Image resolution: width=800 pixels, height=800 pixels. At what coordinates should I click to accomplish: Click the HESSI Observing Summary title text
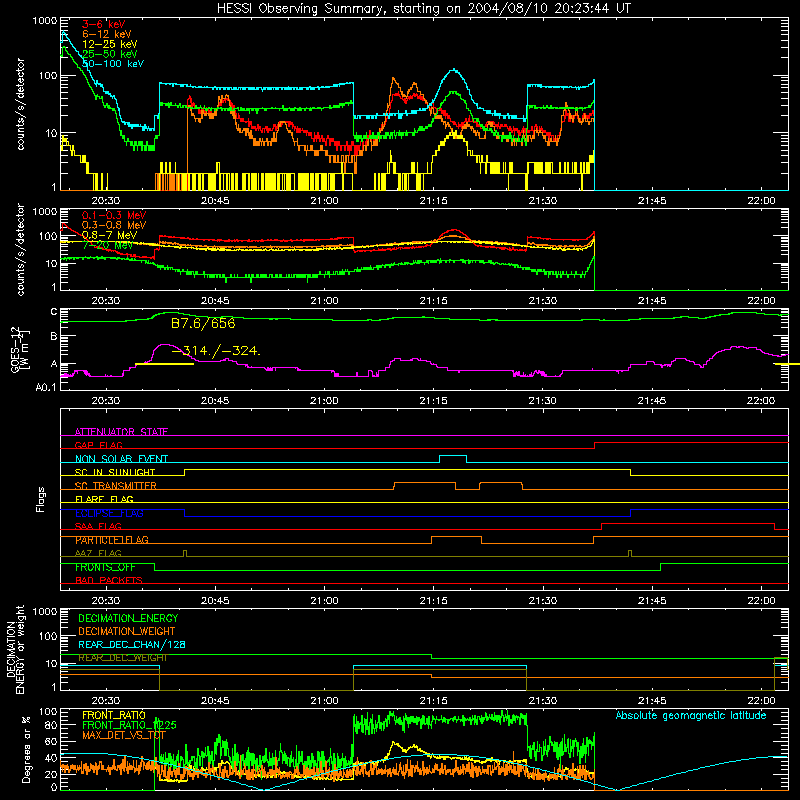[423, 9]
